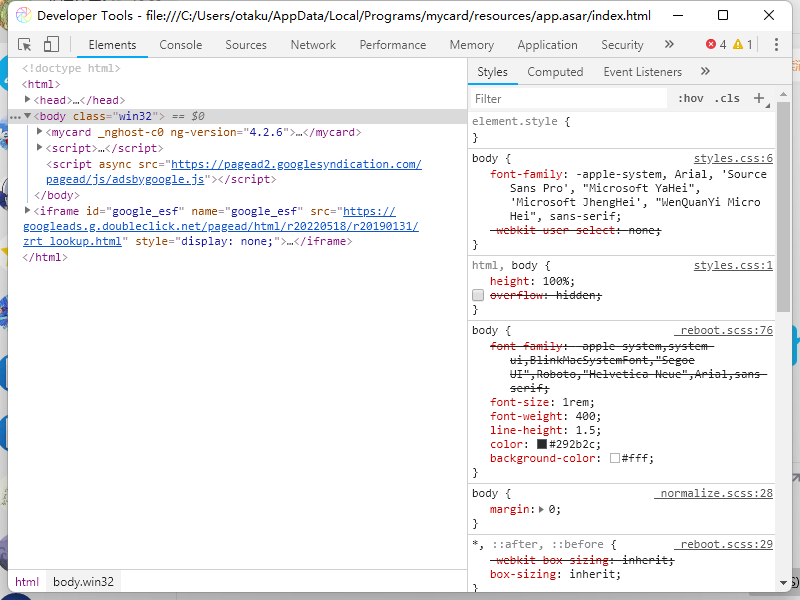This screenshot has height=600, width=800.
Task: Click the red error count icon
Action: 711,45
